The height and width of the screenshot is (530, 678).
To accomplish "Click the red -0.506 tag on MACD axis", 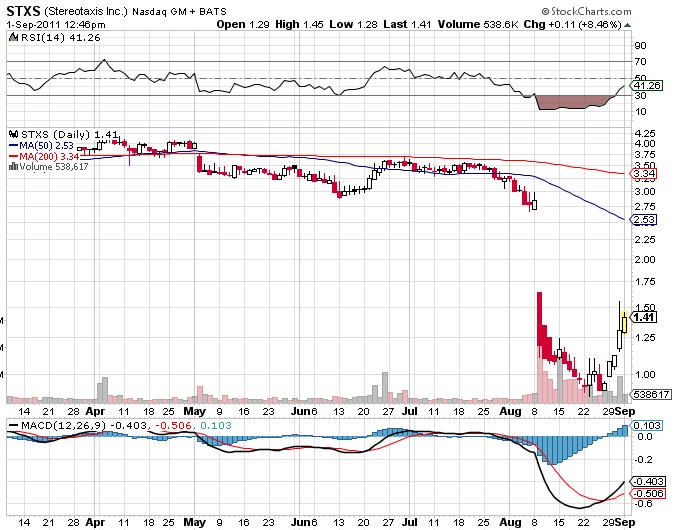I will 647,494.
